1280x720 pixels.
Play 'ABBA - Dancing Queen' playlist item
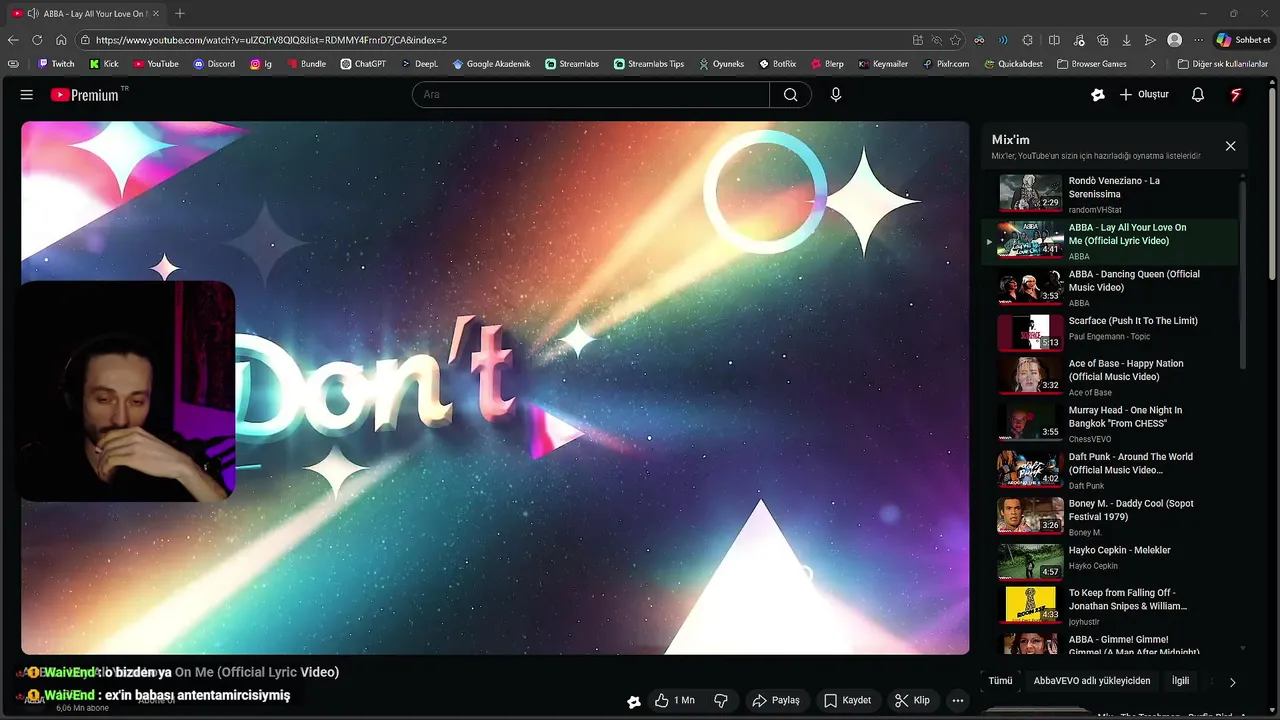(1109, 287)
